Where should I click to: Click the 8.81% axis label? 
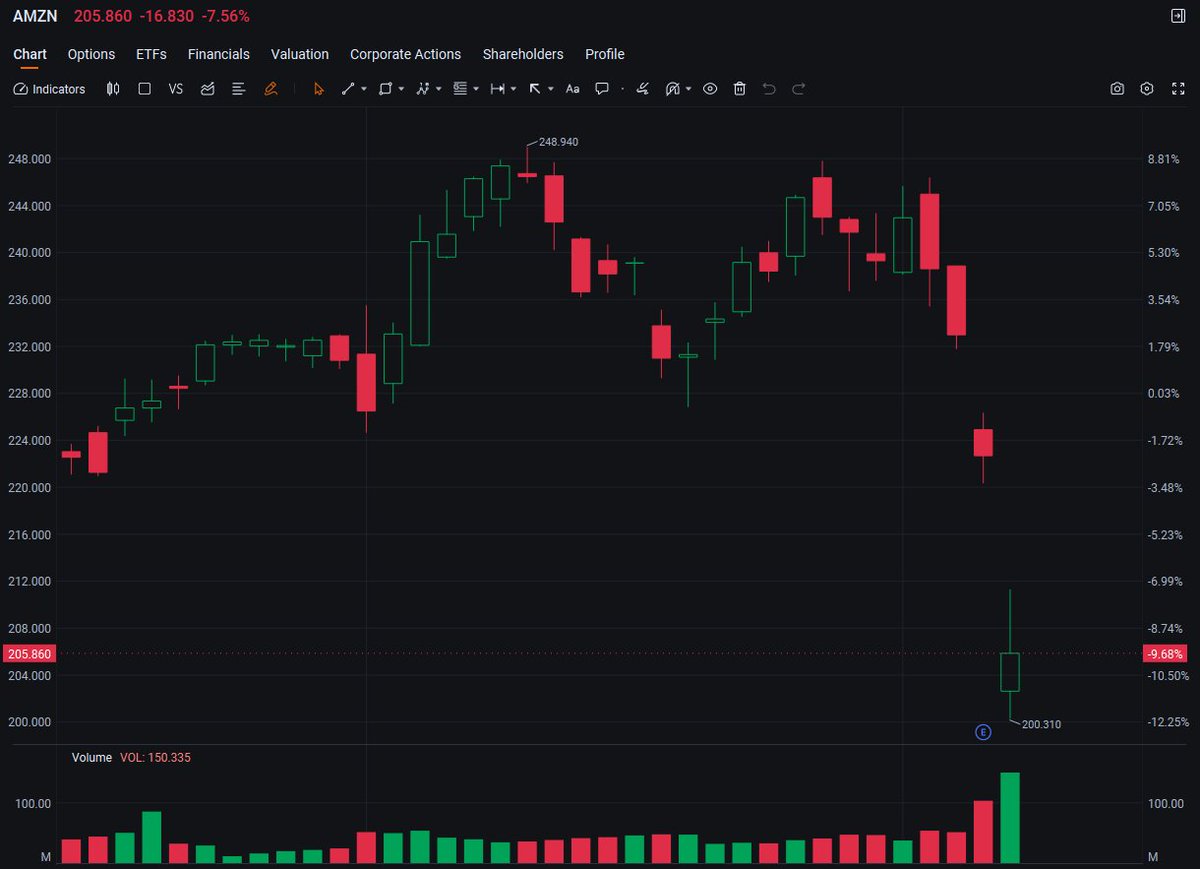1163,159
